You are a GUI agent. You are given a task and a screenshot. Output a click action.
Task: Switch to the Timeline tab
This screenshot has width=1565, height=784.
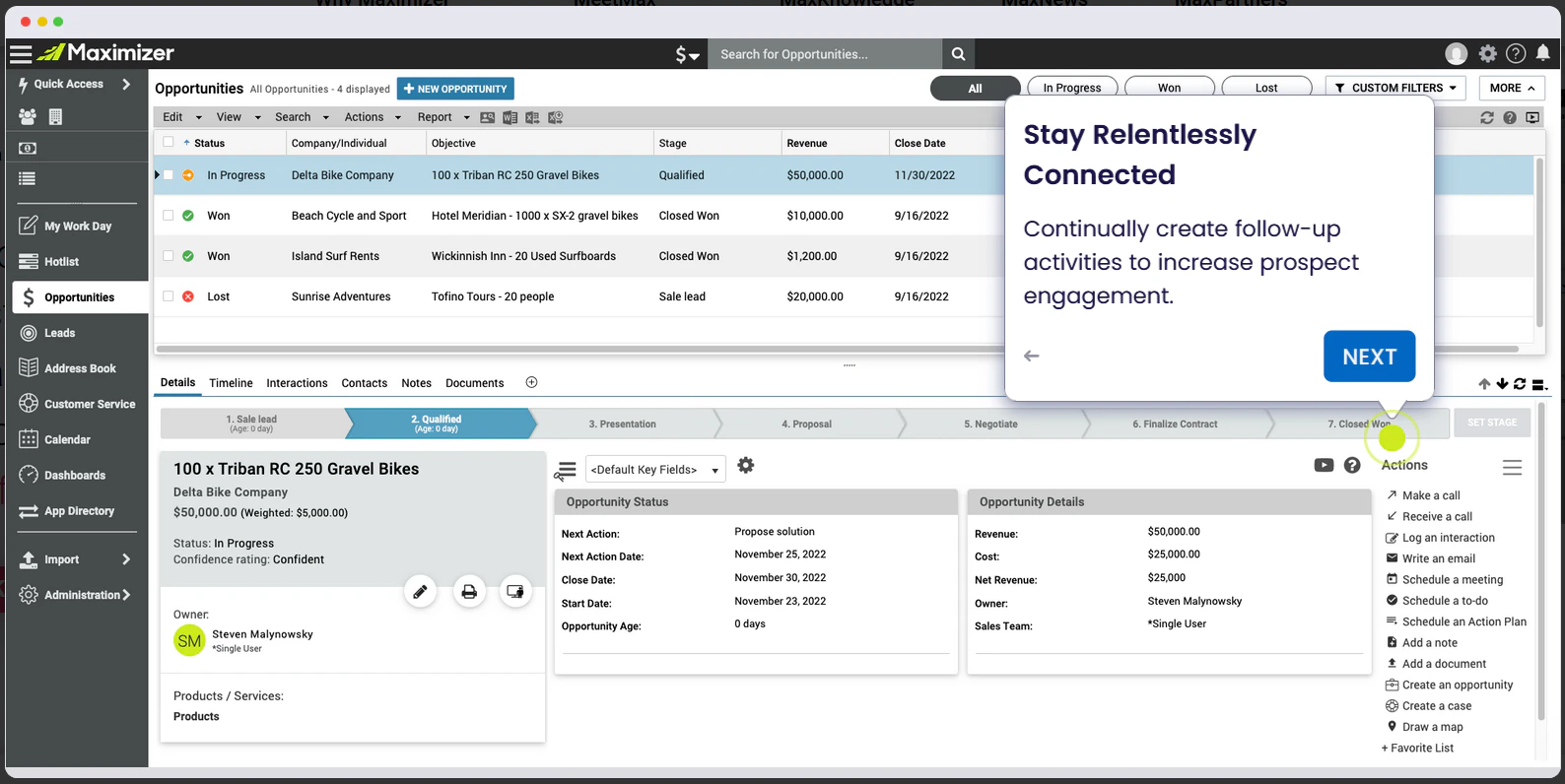pyautogui.click(x=231, y=383)
